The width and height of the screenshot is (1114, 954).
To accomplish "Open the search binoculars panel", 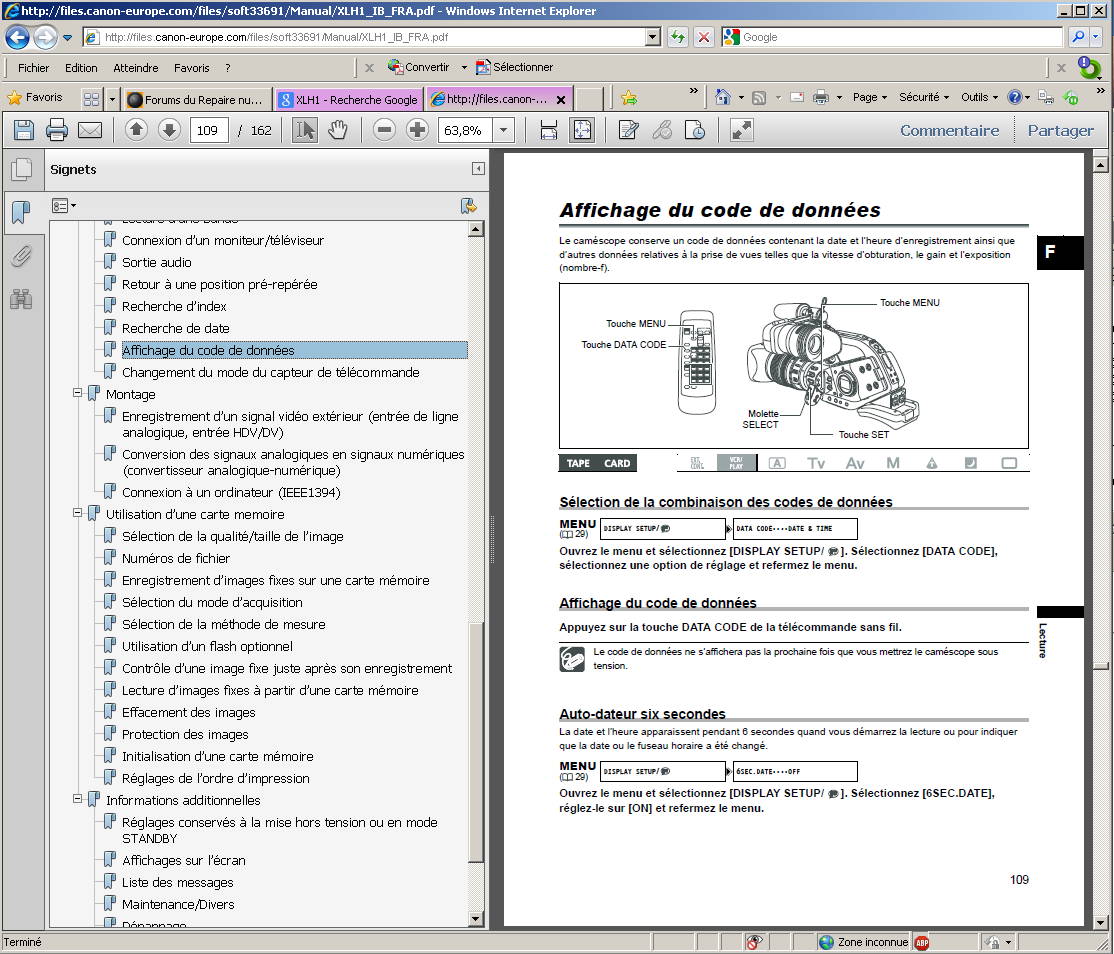I will click(x=21, y=298).
